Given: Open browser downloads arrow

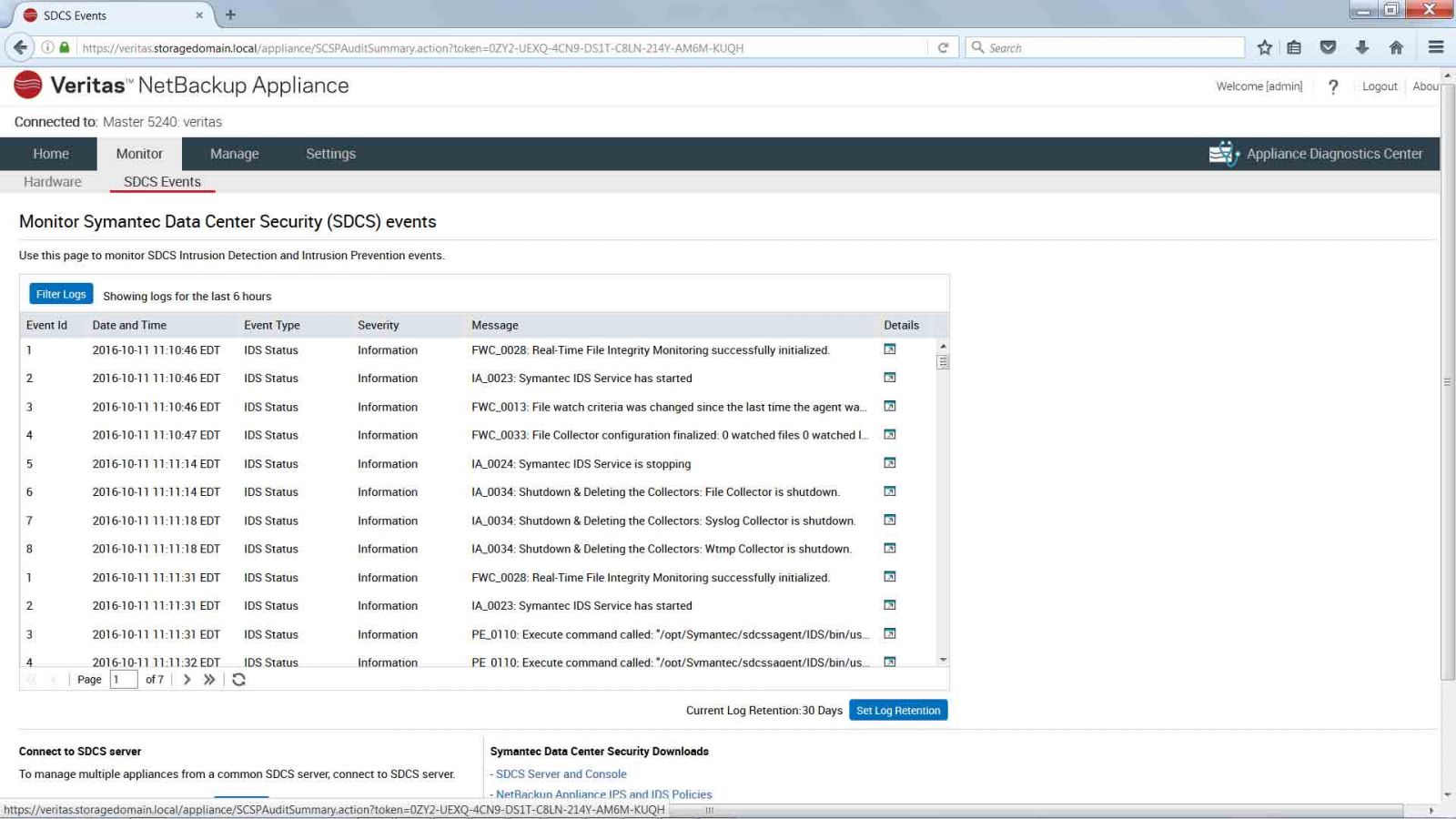Looking at the screenshot, I should point(1362,47).
